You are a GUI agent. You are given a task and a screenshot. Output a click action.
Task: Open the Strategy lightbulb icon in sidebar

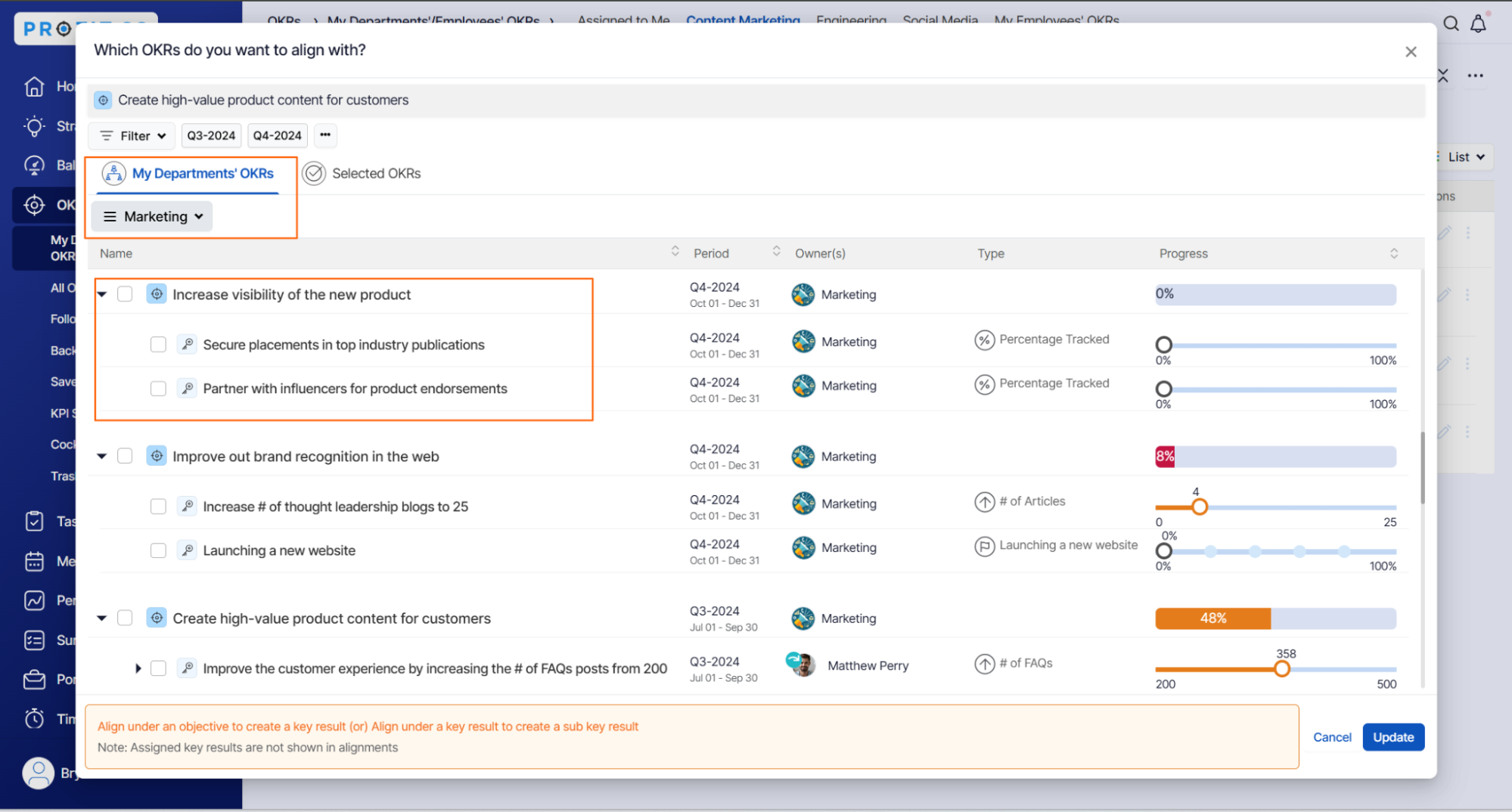point(34,126)
